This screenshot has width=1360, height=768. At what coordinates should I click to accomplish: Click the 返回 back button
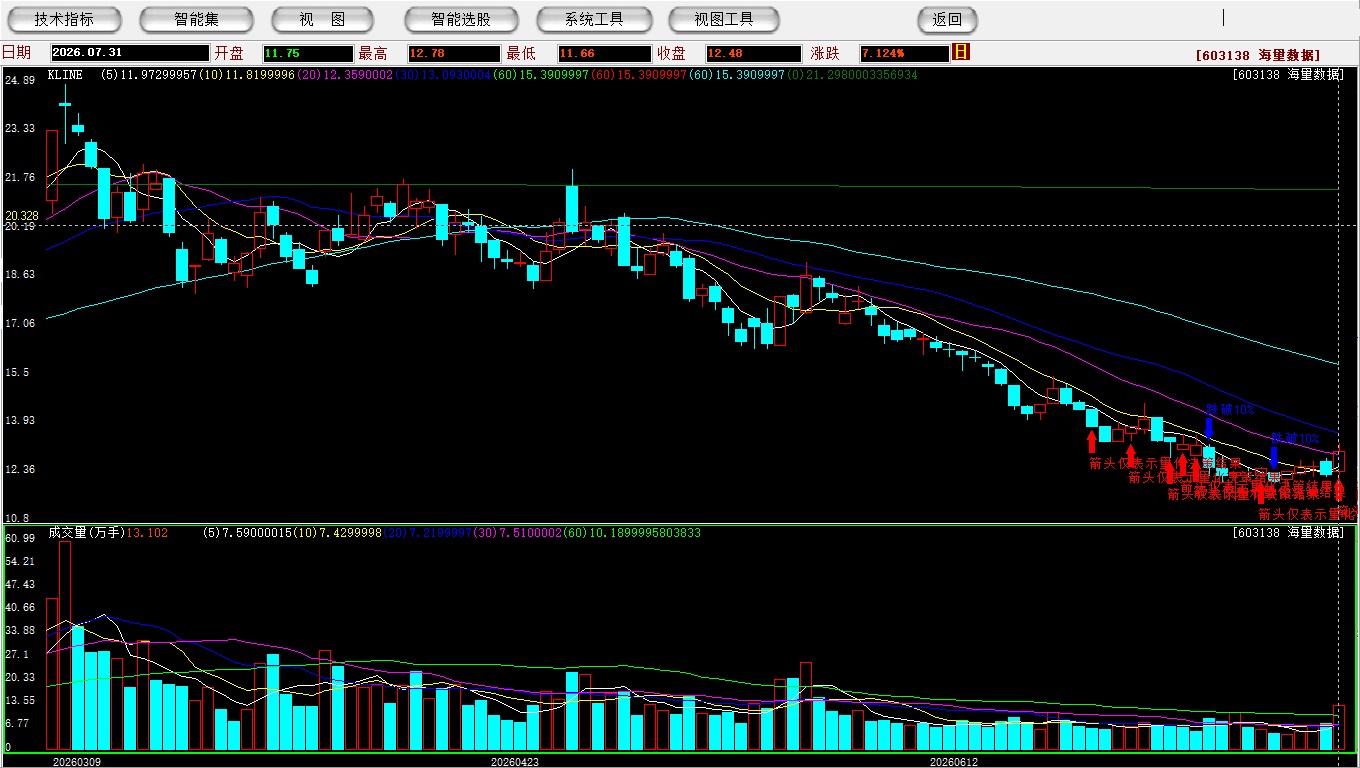tap(947, 19)
